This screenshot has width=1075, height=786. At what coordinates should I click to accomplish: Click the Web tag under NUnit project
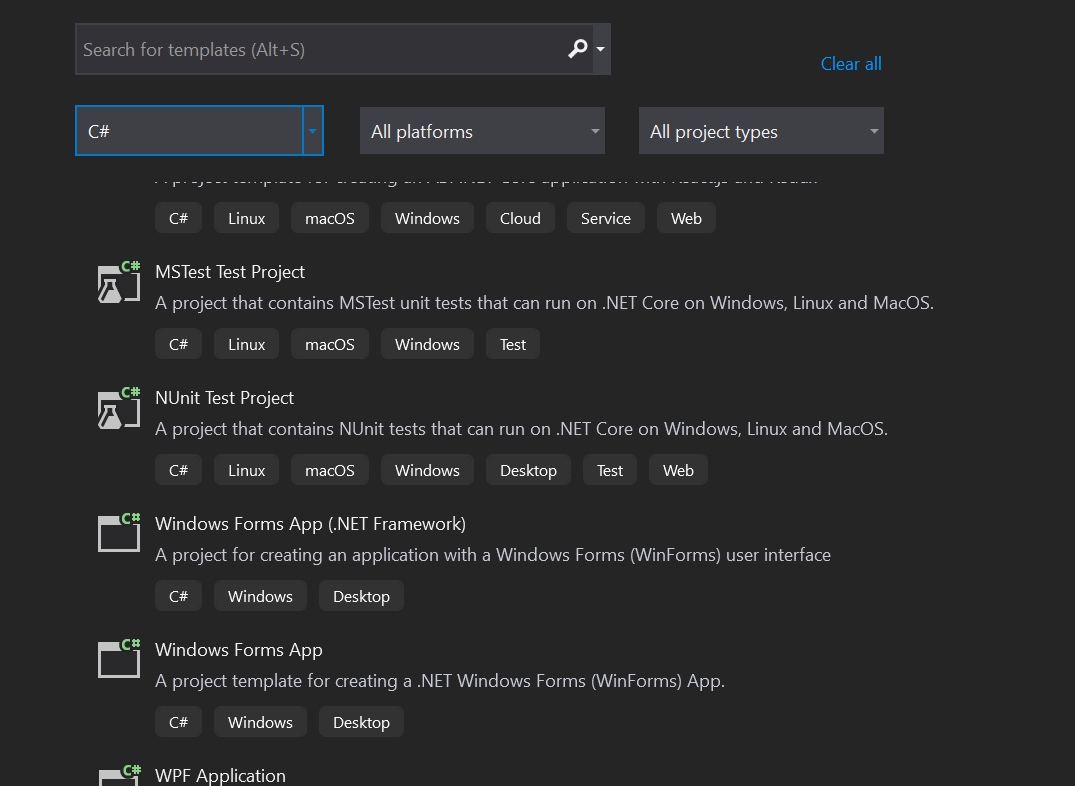coord(678,471)
